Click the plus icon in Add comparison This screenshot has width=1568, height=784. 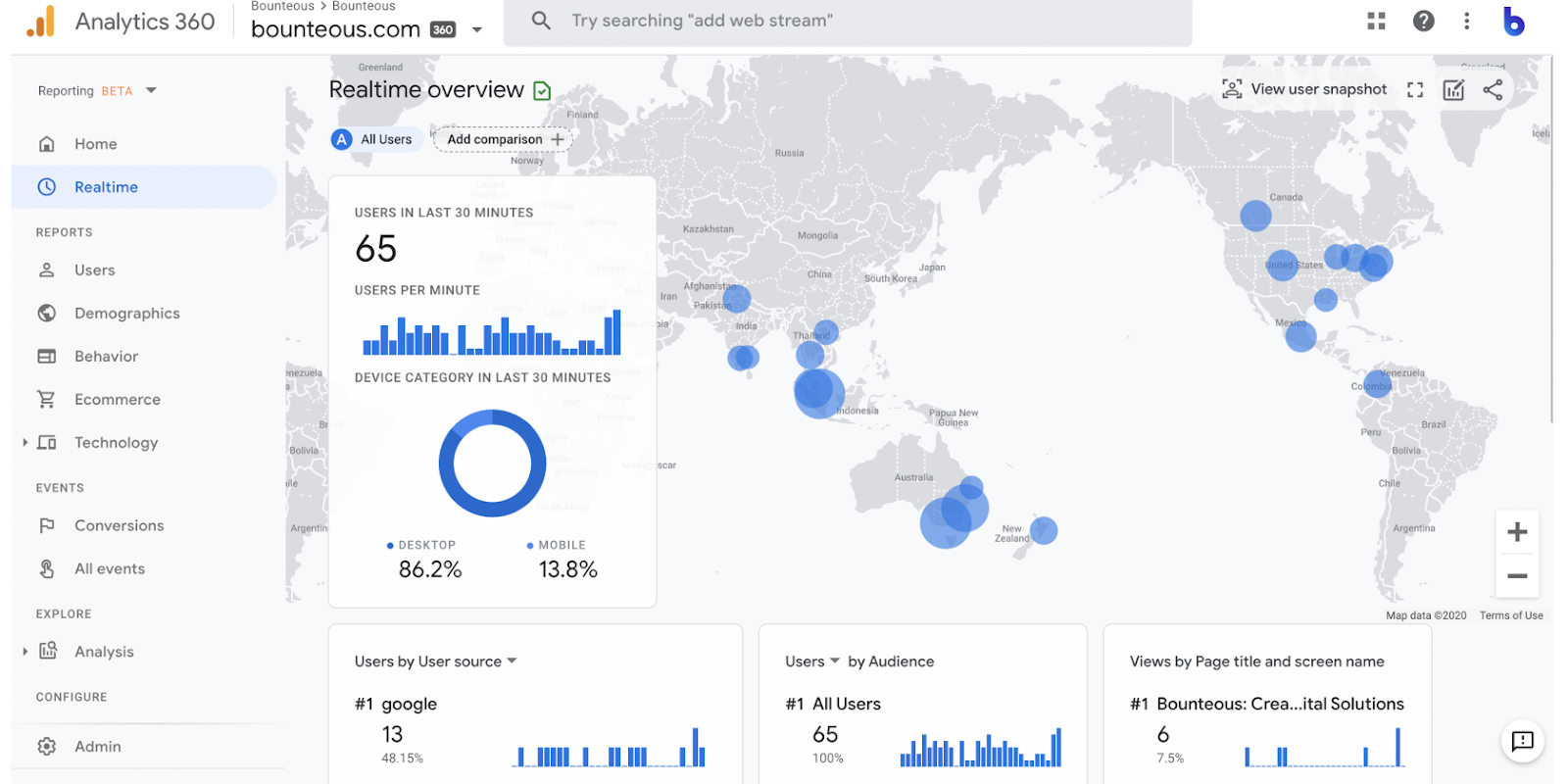(558, 140)
